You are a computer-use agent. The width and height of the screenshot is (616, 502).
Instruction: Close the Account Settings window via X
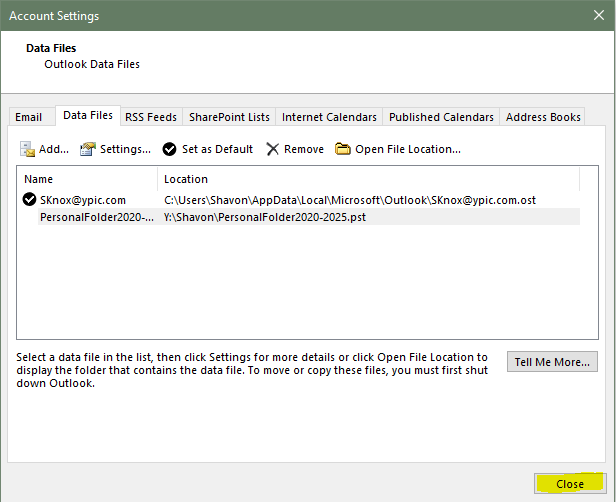[x=599, y=15]
